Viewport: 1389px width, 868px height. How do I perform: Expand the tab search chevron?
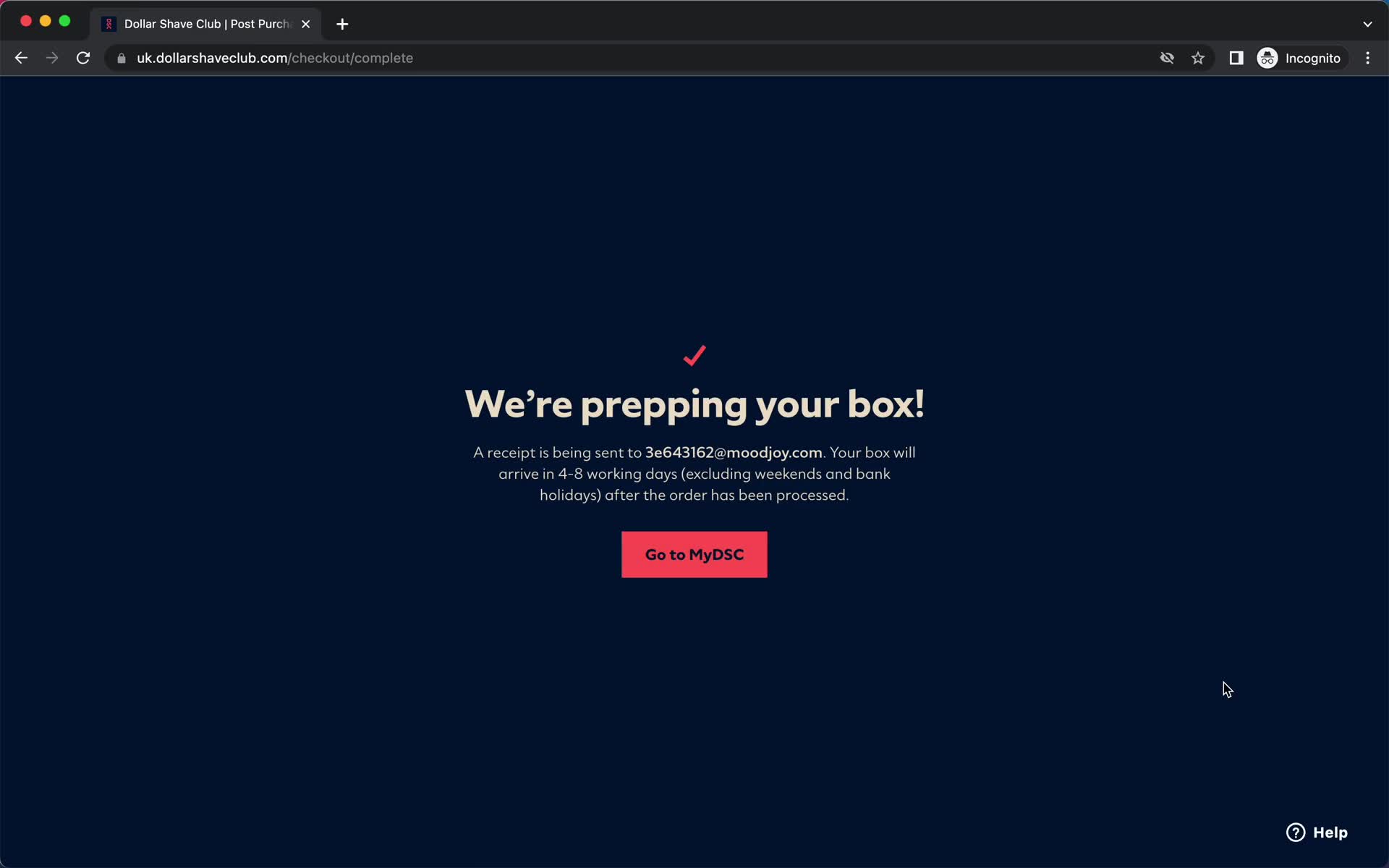click(x=1367, y=24)
